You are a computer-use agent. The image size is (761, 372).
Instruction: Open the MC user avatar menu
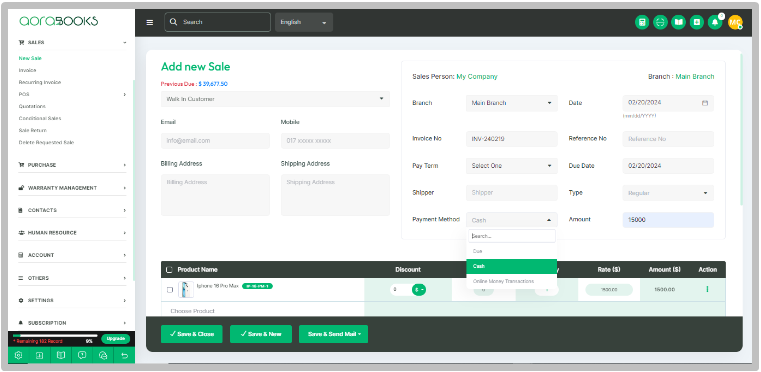pyautogui.click(x=735, y=22)
